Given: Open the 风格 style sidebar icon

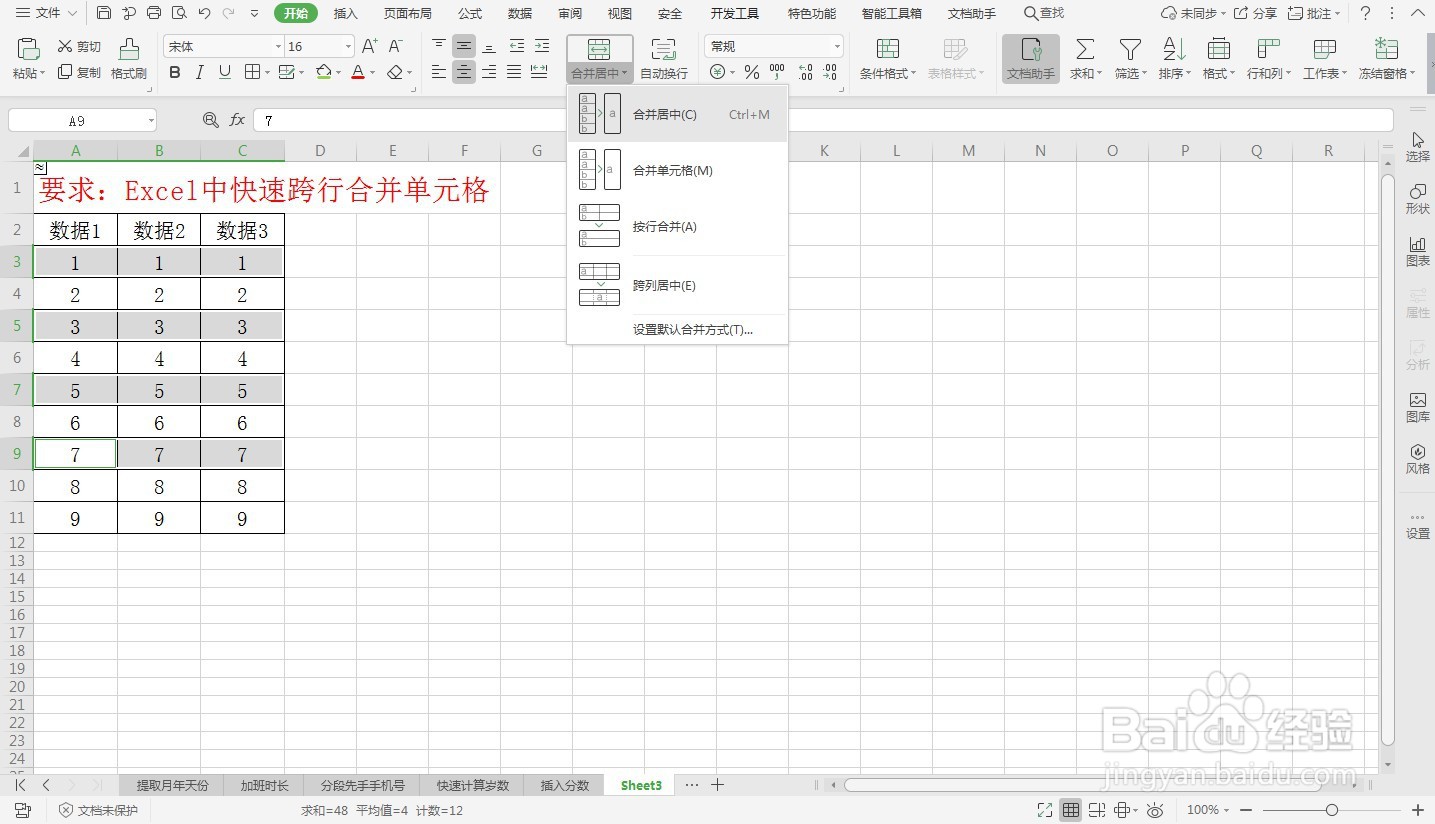Looking at the screenshot, I should 1418,459.
